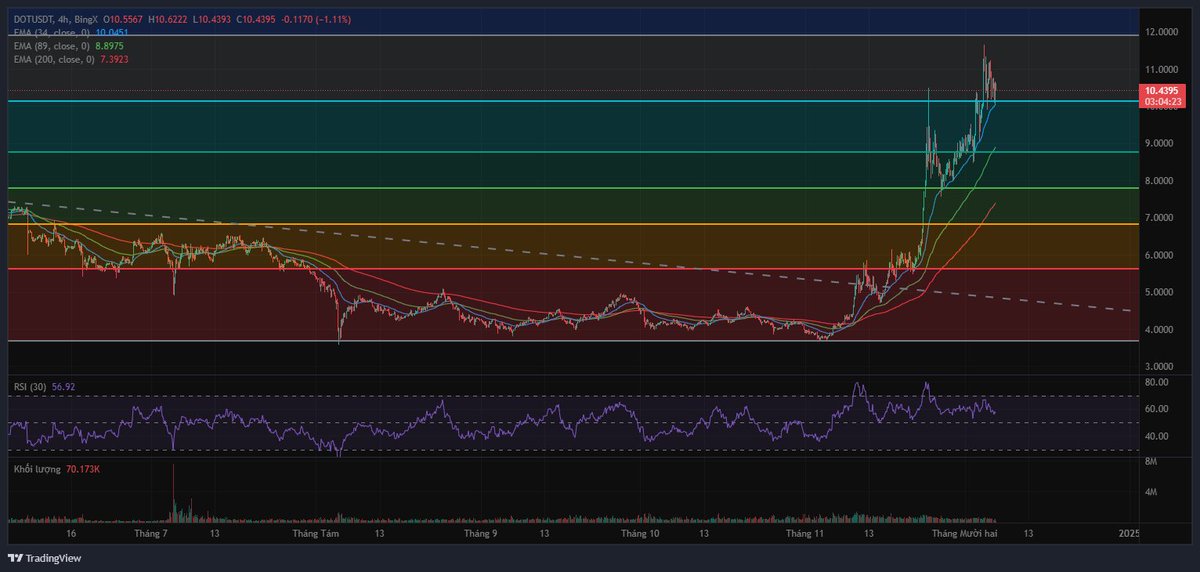1200x572 pixels.
Task: Click 80.00 on the RSI scale
Action: tap(1157, 382)
